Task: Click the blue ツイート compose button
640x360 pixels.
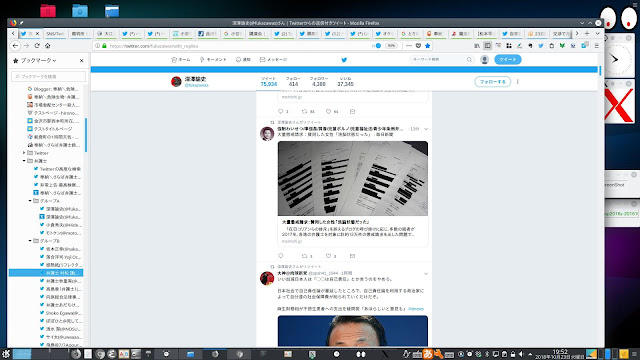Action: point(508,60)
